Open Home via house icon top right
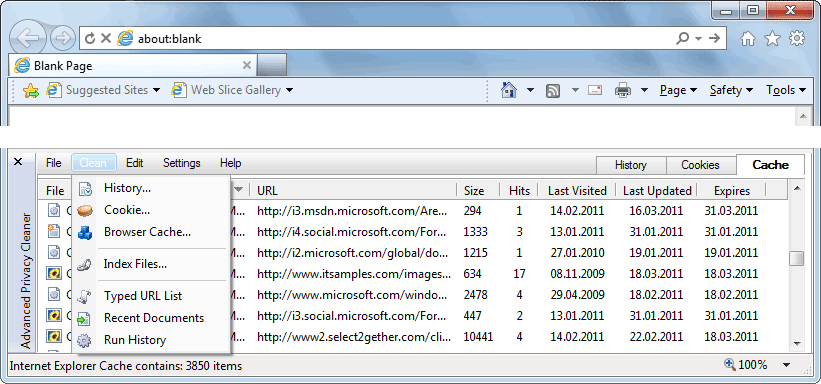This screenshot has height=384, width=821. [748, 38]
